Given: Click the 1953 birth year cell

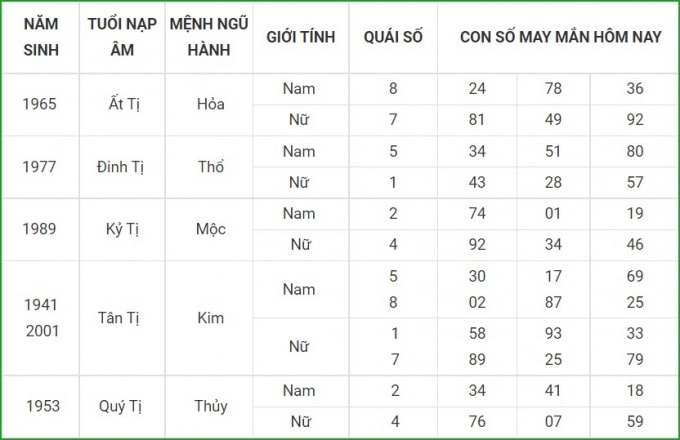Looking at the screenshot, I should click(41, 407).
